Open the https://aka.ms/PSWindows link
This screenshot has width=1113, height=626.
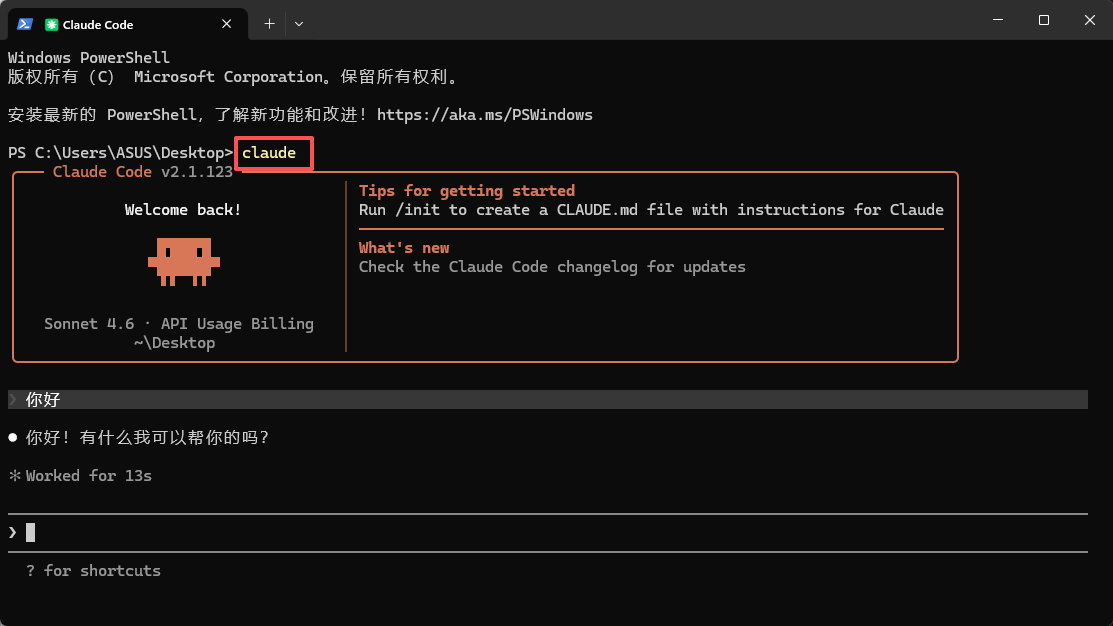tap(485, 115)
